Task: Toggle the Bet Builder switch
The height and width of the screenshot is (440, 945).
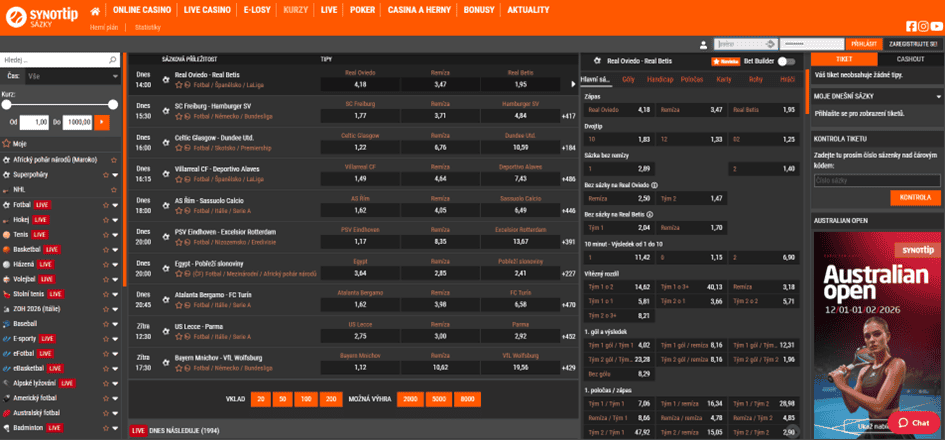Action: (x=786, y=61)
